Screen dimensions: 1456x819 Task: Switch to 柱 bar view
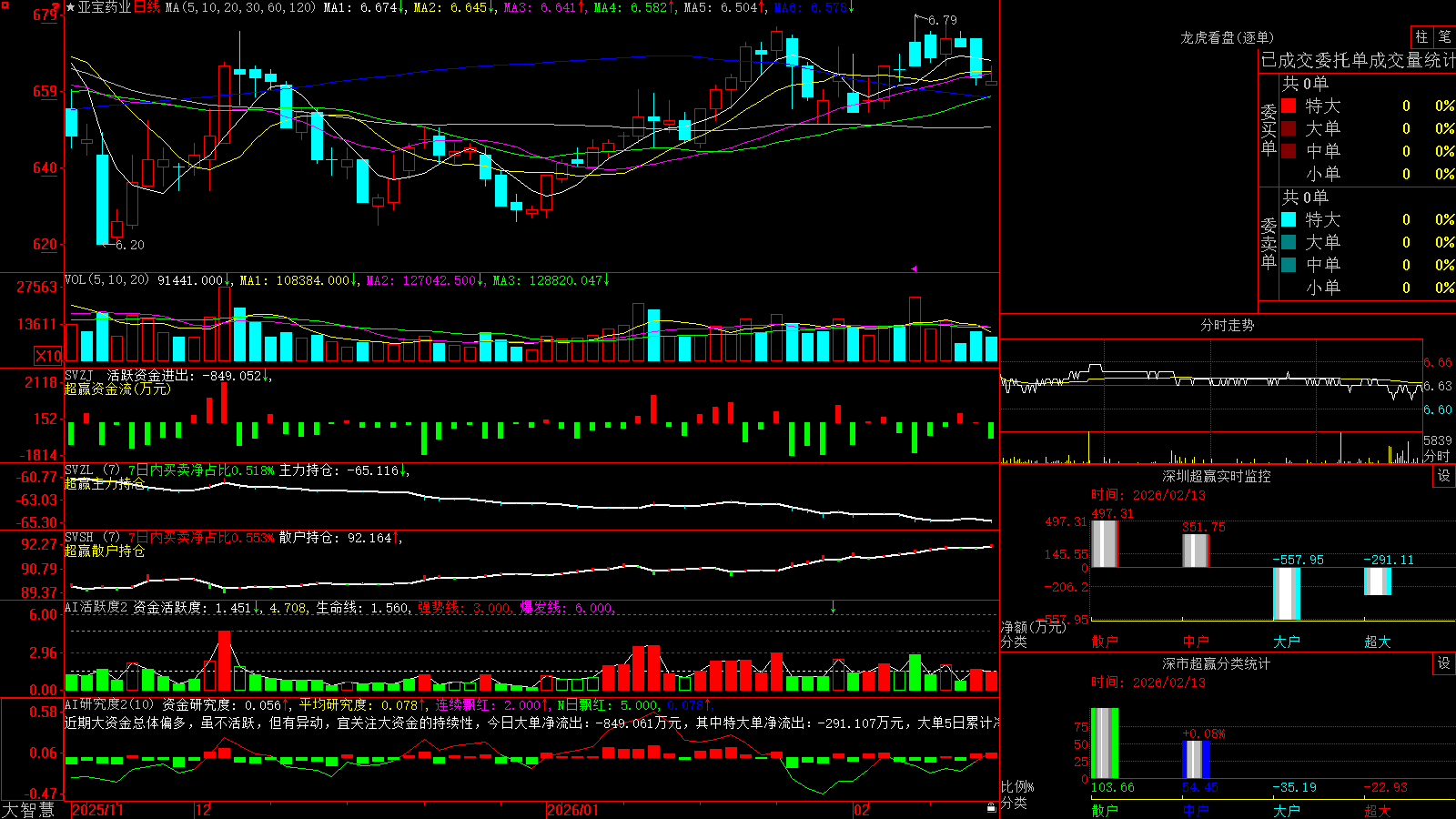click(1421, 37)
